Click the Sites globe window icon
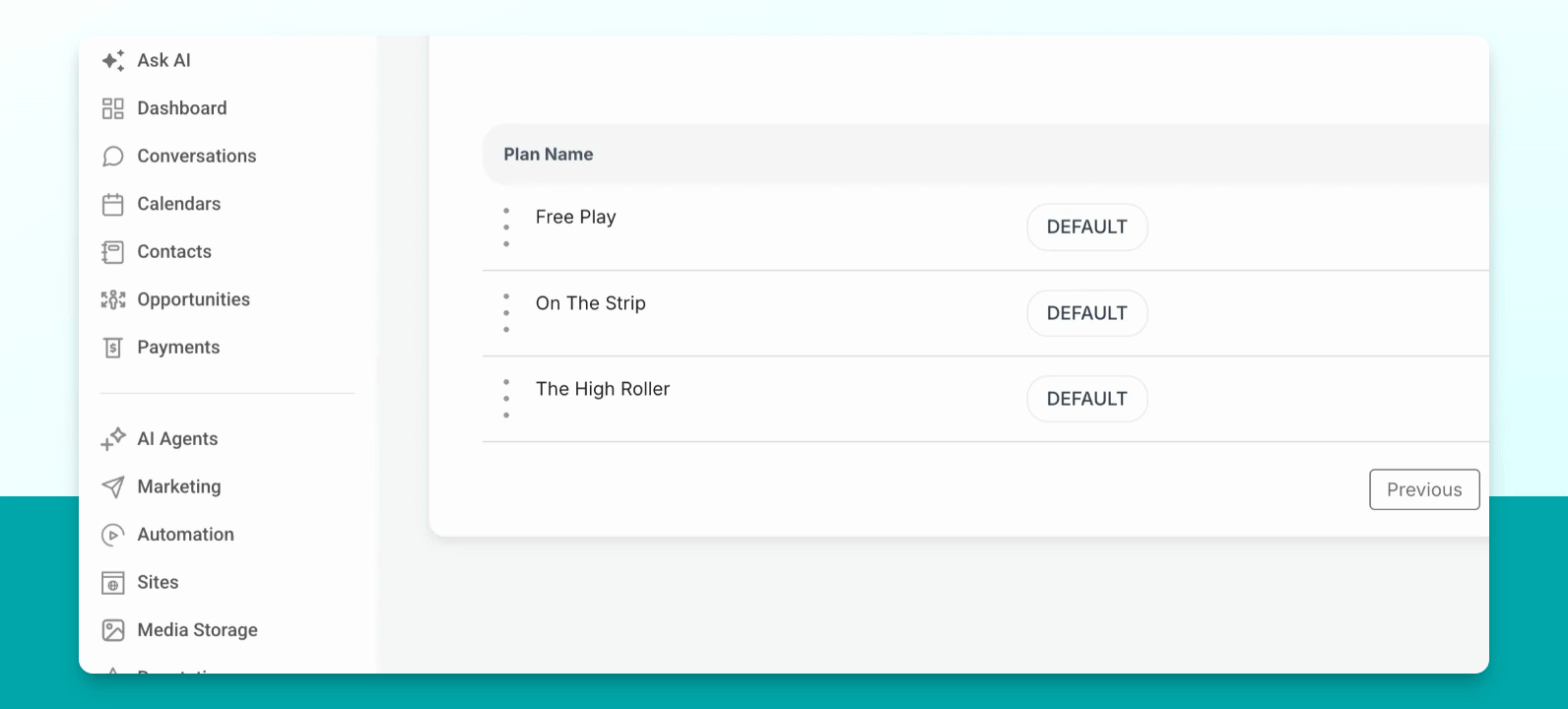 point(113,583)
